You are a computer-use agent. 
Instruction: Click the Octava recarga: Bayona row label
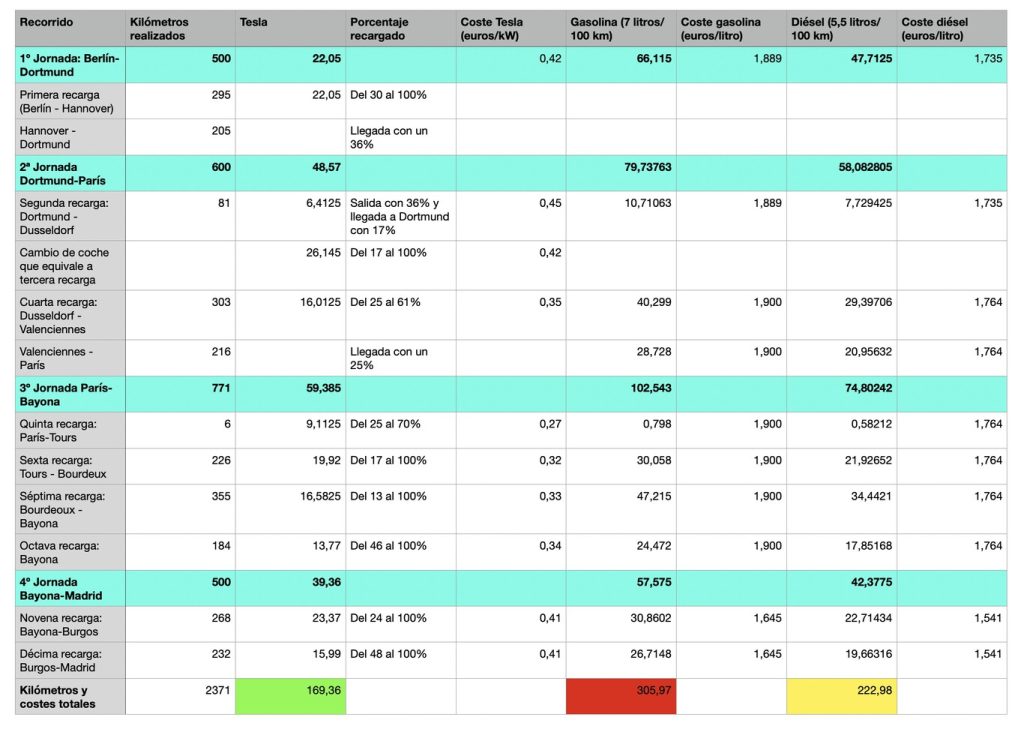click(x=70, y=552)
